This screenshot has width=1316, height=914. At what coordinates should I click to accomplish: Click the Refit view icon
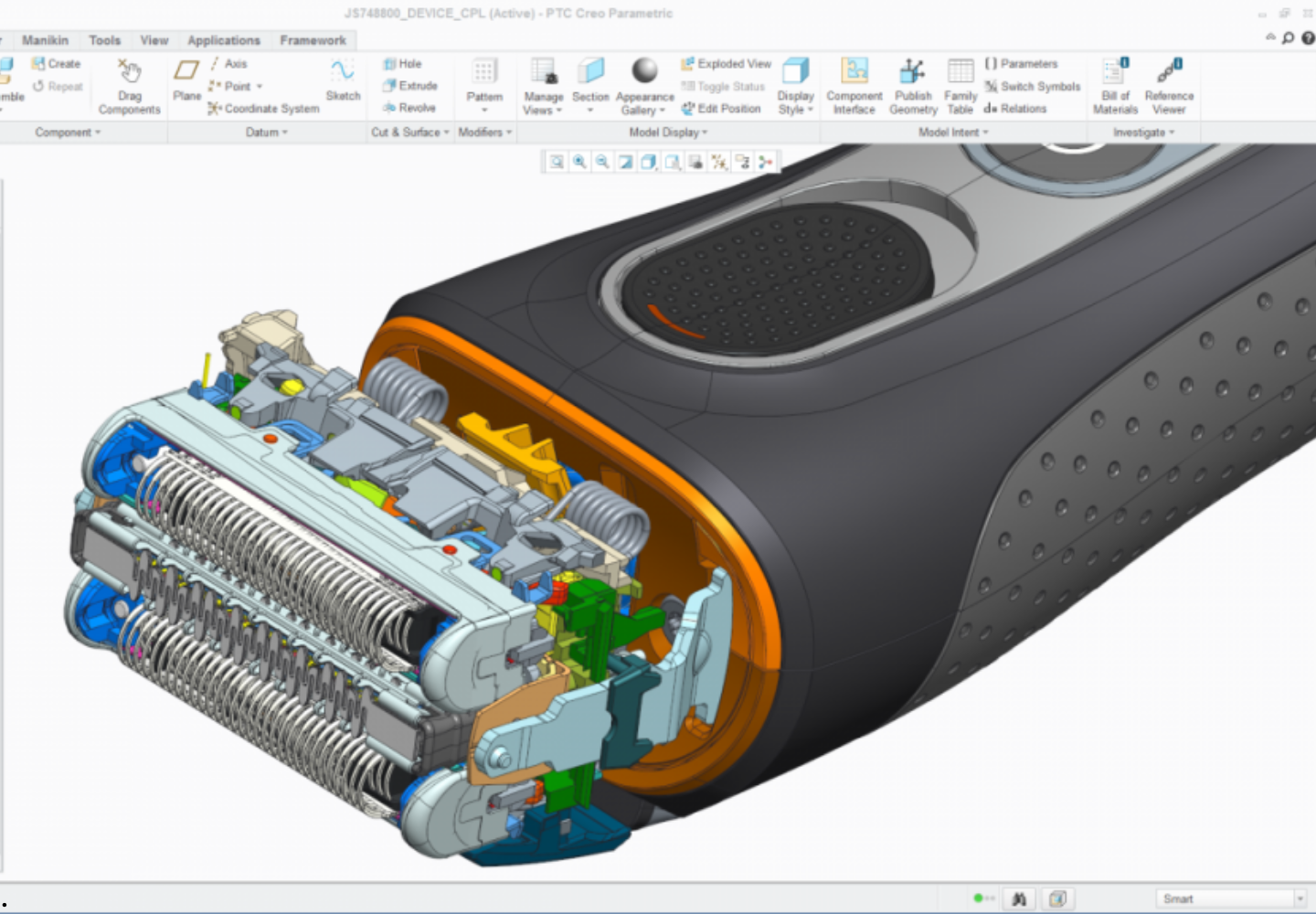(x=556, y=162)
